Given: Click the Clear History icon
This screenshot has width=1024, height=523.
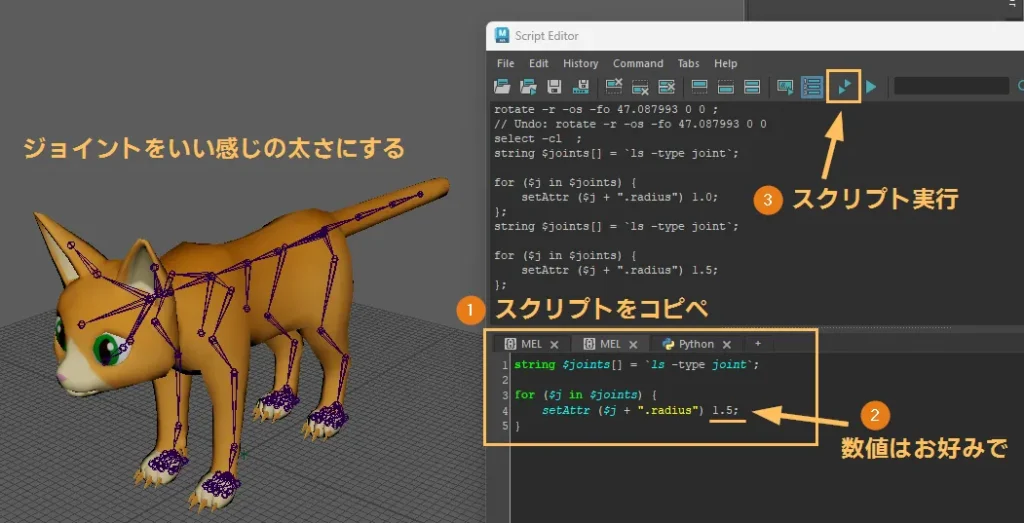Looking at the screenshot, I should [614, 86].
